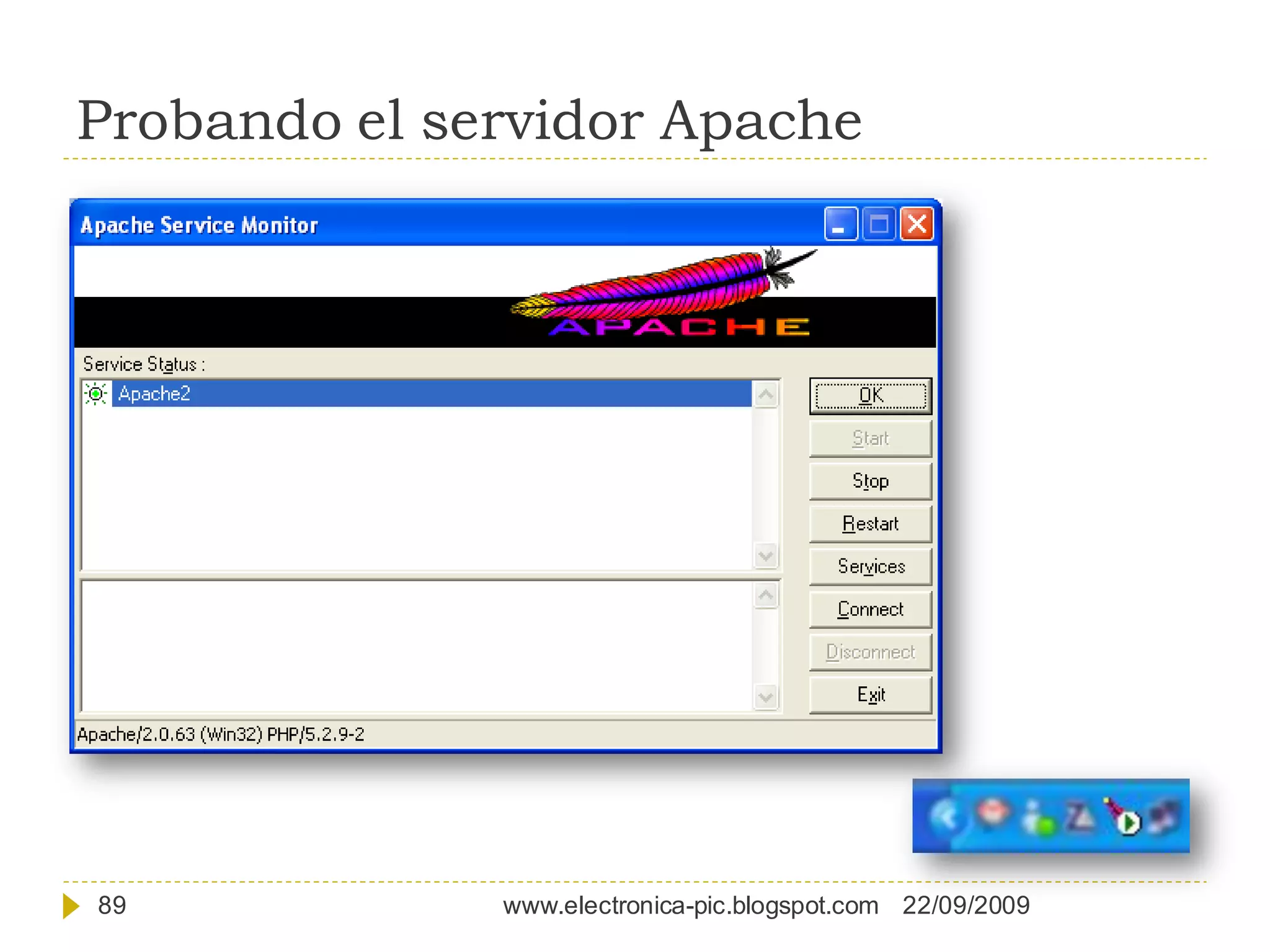Click the OK button in Apache Service Monitor
1270x952 pixels.
point(870,395)
